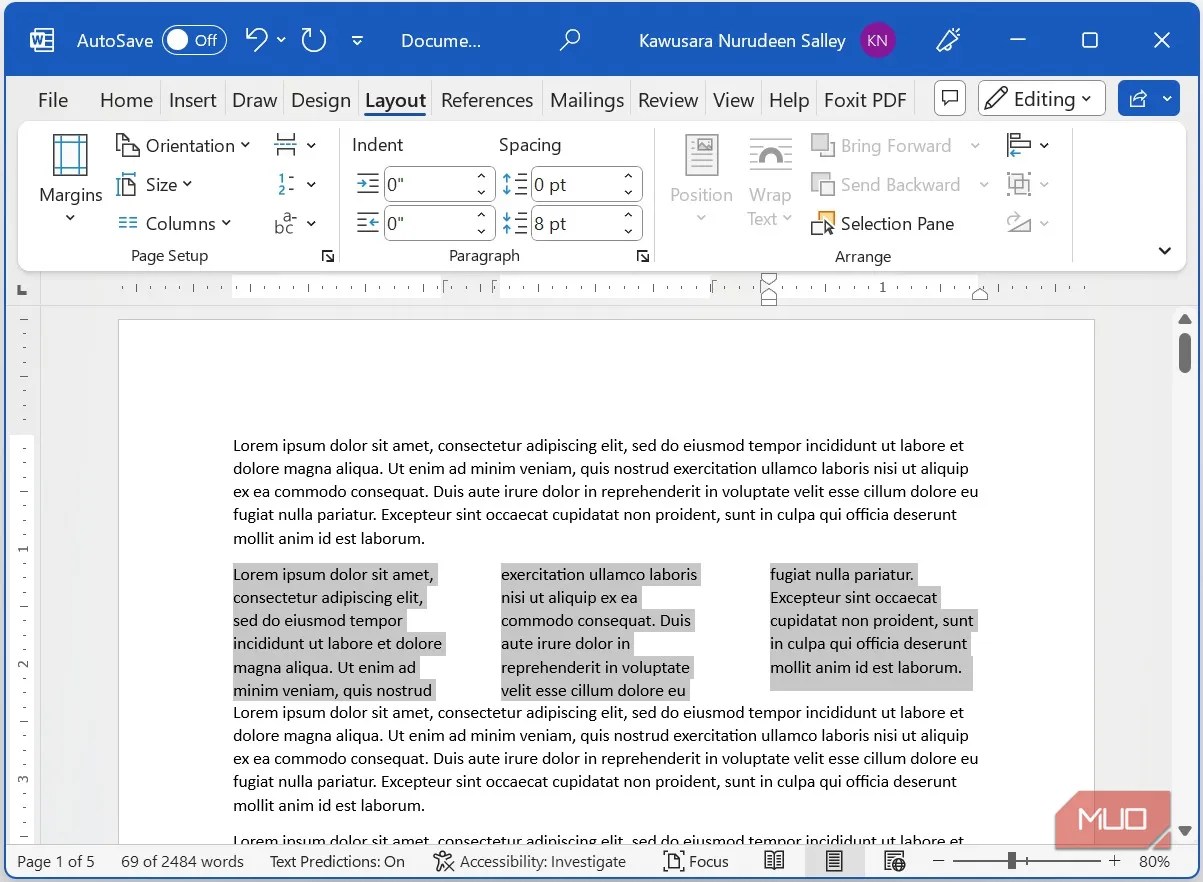Switch to the References tab
Screen dimensions: 1203x882
coord(487,100)
